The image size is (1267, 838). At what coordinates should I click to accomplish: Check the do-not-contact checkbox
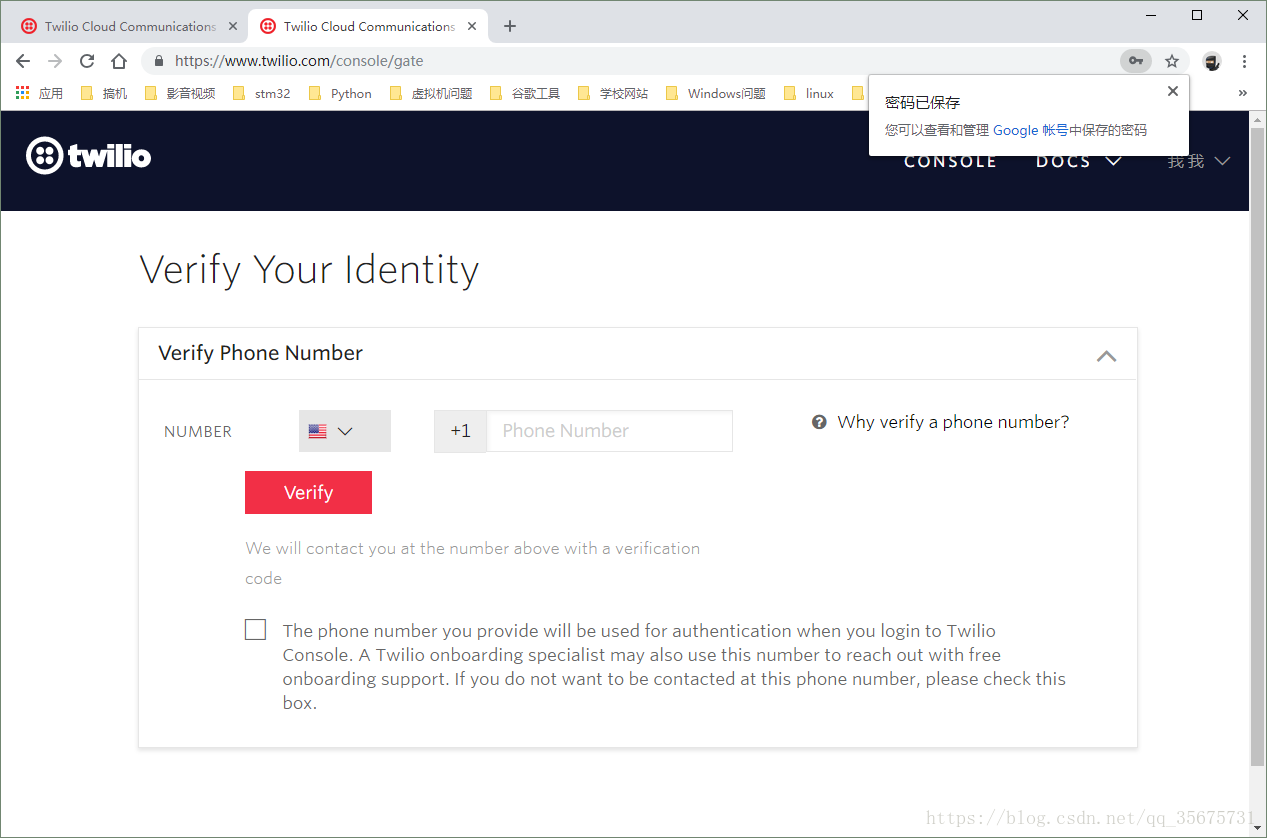(256, 630)
